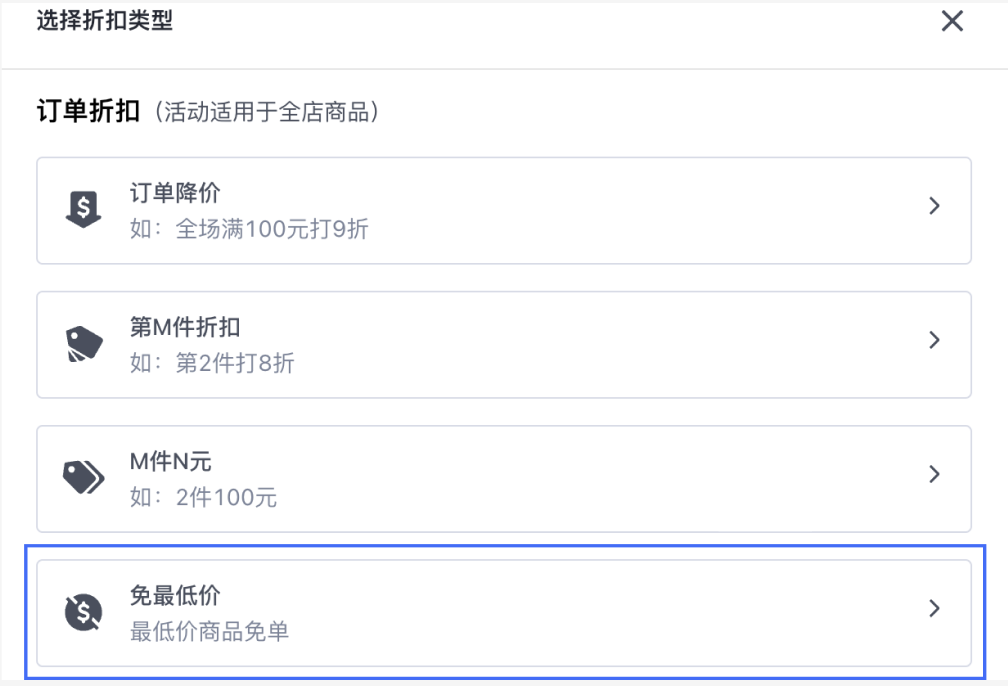Open the 第M件折扣 chevron arrow
1008x686 pixels.
tap(935, 339)
